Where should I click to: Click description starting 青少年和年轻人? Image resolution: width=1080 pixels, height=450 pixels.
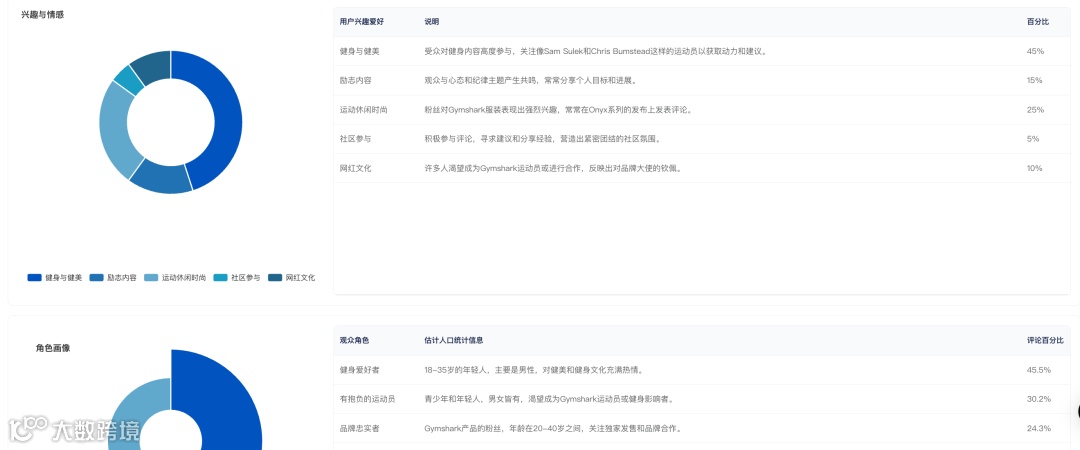[549, 399]
